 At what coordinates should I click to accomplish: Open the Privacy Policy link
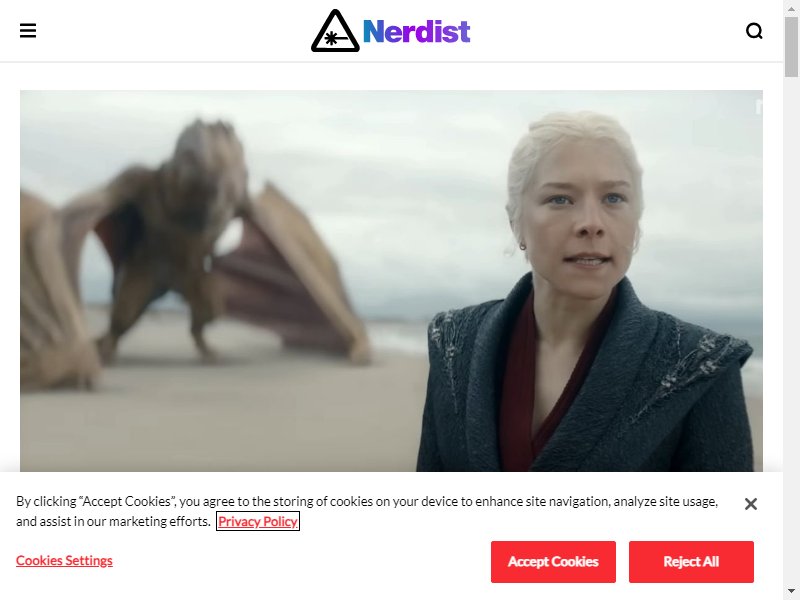[258, 521]
